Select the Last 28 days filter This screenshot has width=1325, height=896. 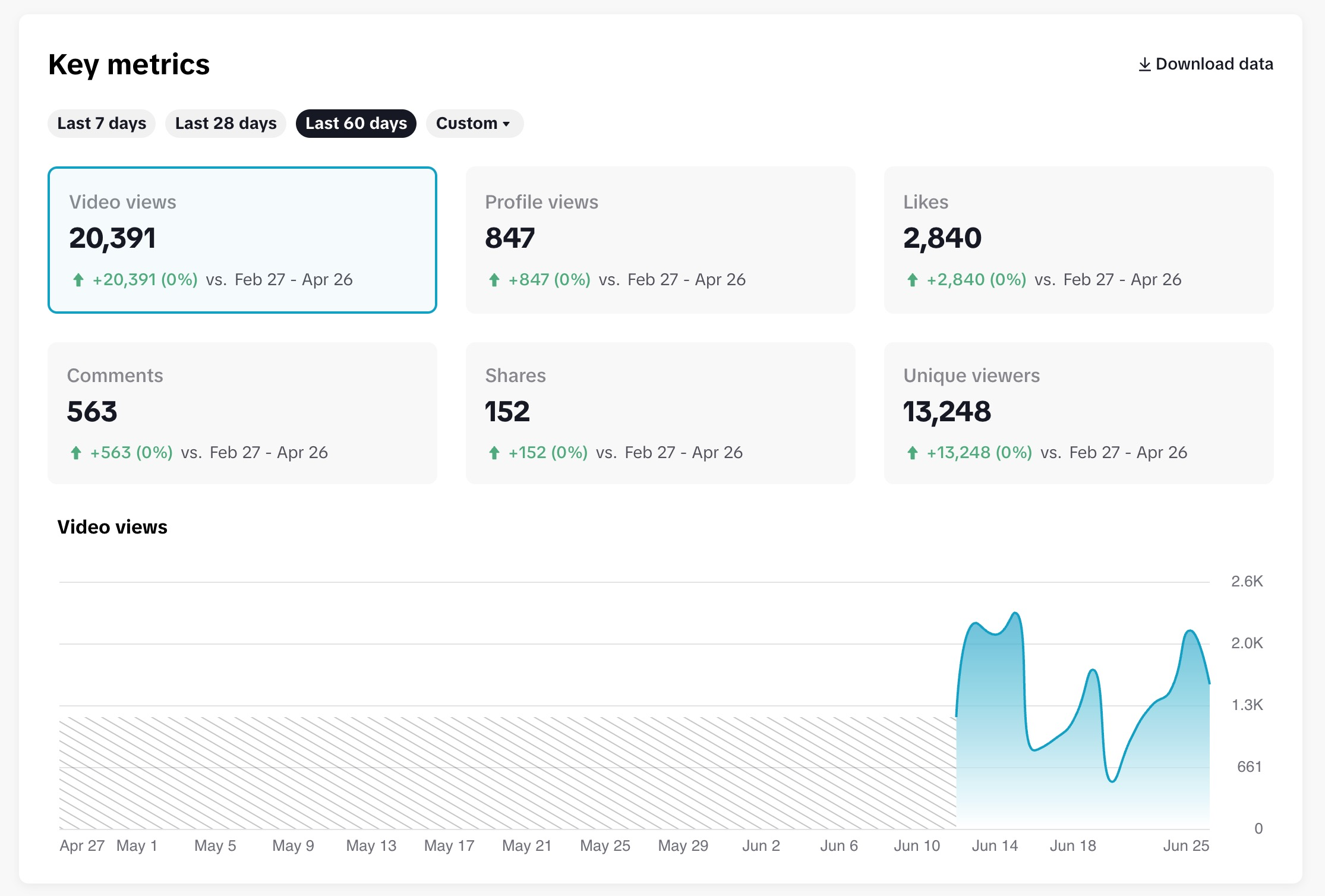226,123
